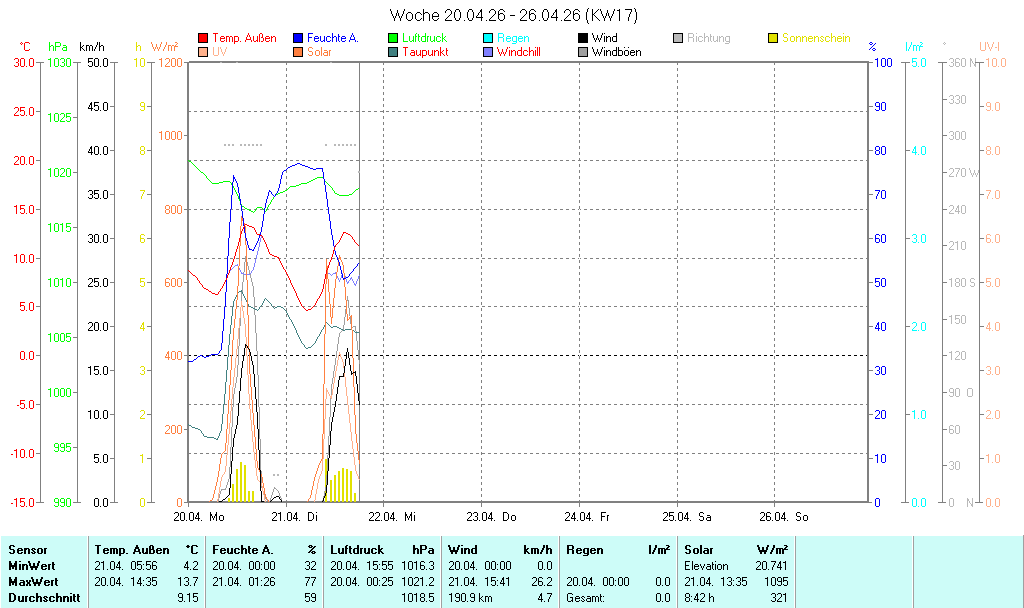Click the Taupunkt legend color box
Screen dimensions: 1024x608
(394, 52)
